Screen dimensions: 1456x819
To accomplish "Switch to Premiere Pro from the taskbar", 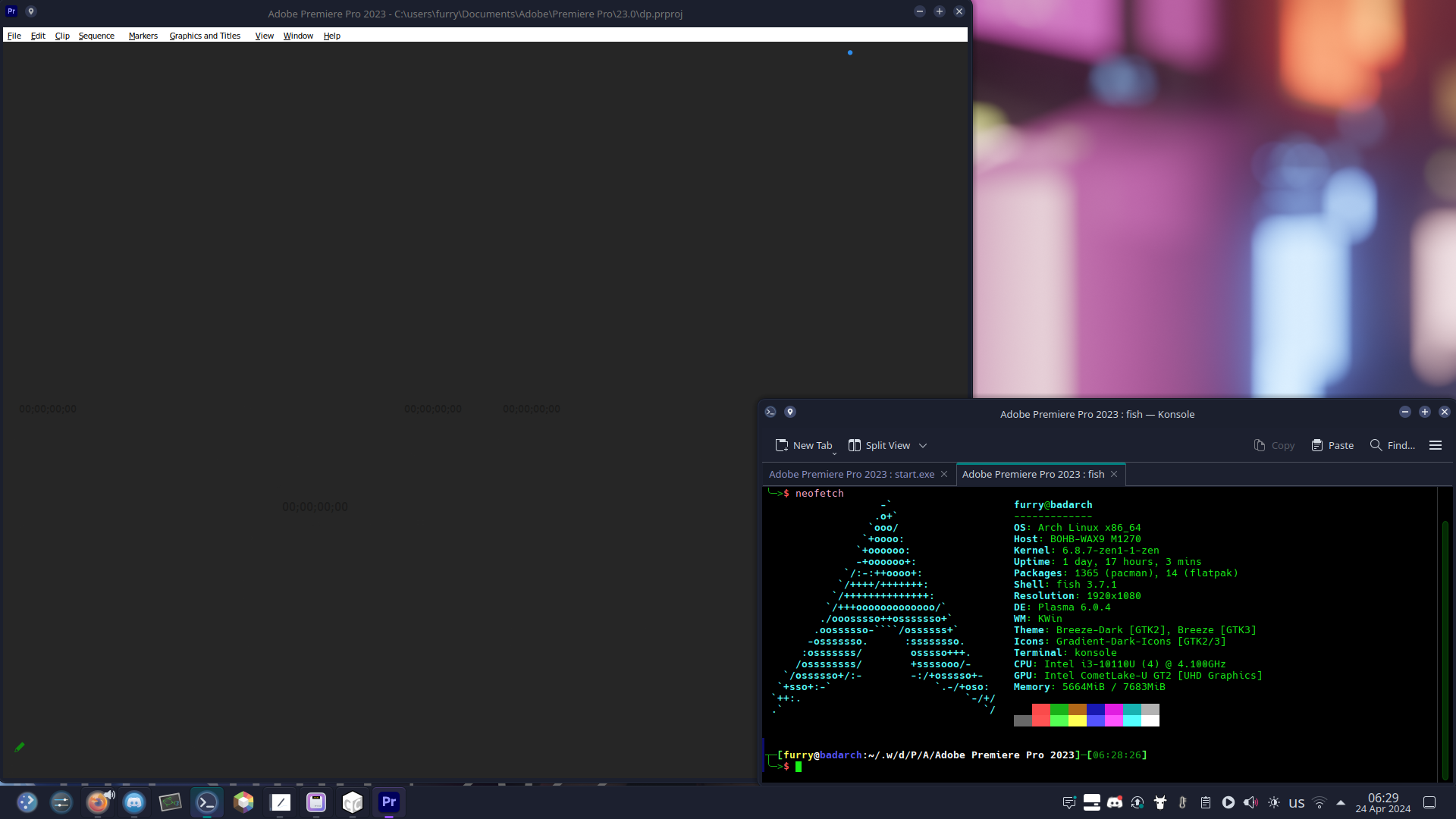I will pyautogui.click(x=389, y=802).
